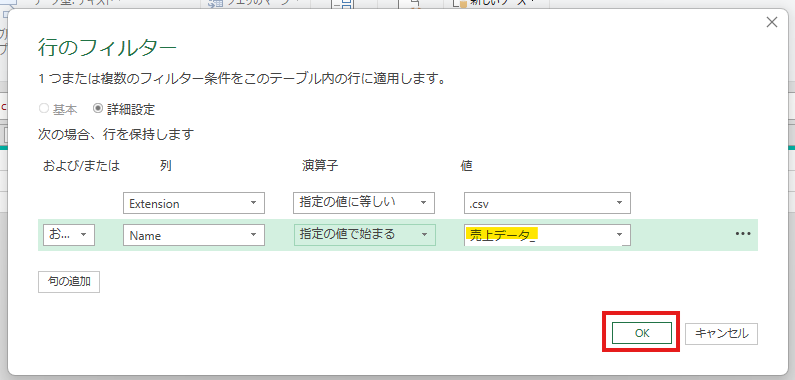
Task: Click the 値 header label
Action: [x=466, y=166]
